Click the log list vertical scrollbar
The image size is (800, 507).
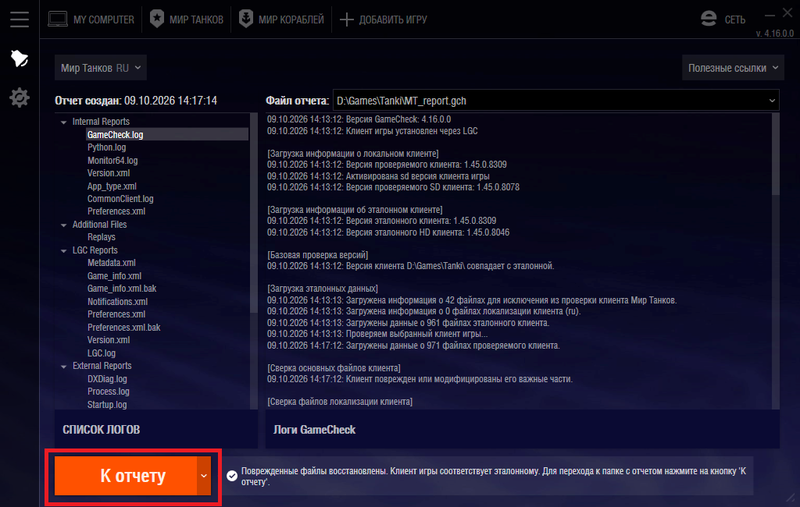click(254, 213)
